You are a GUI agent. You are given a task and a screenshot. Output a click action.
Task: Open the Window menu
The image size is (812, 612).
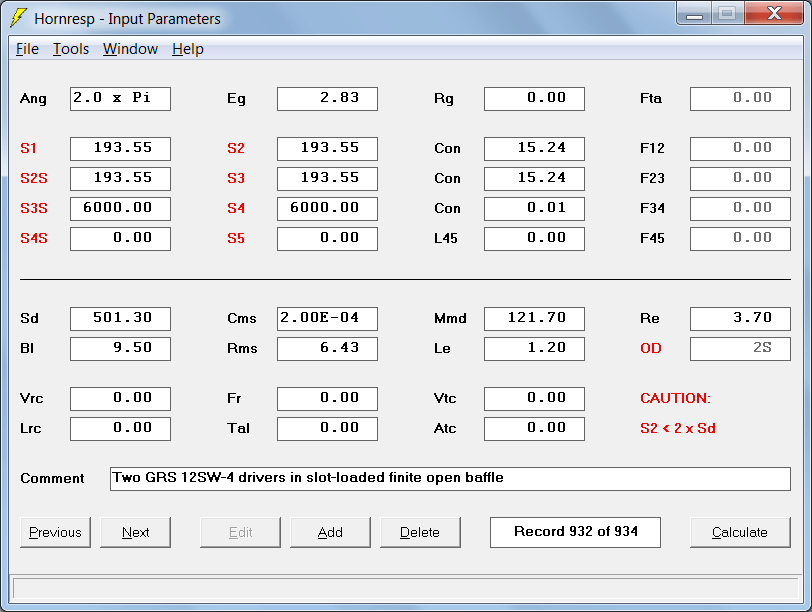(x=130, y=49)
